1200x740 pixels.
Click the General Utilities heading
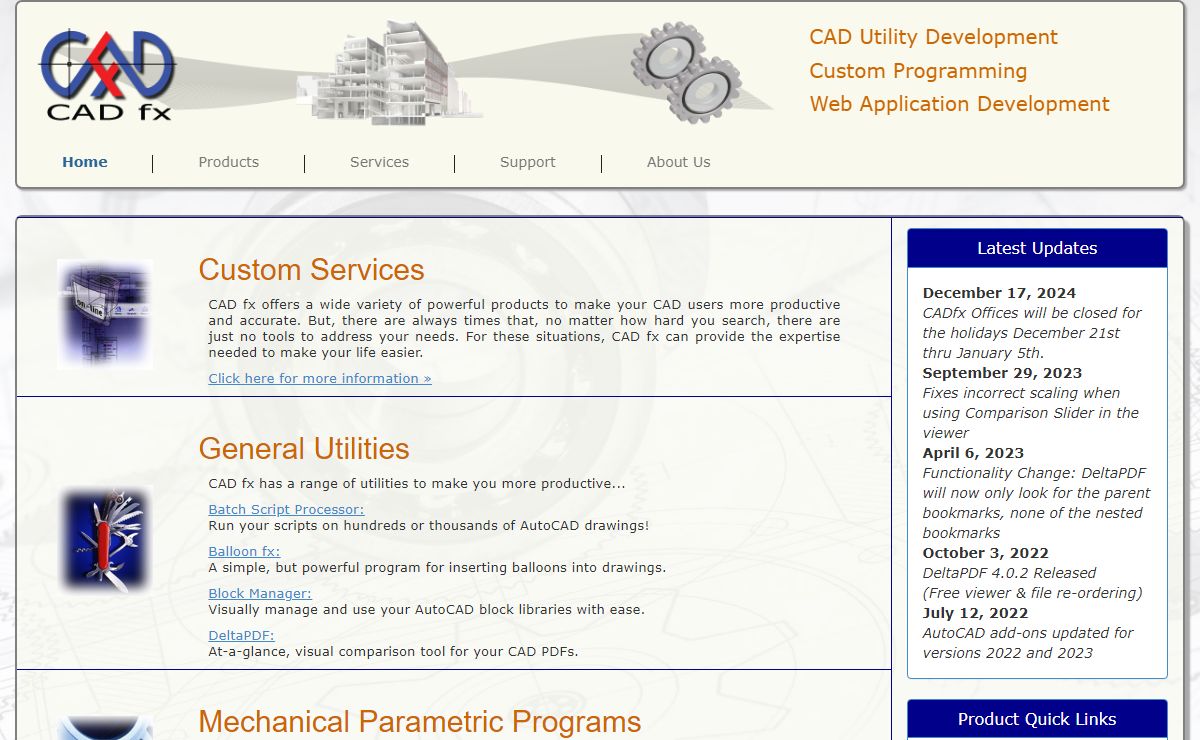click(x=304, y=448)
